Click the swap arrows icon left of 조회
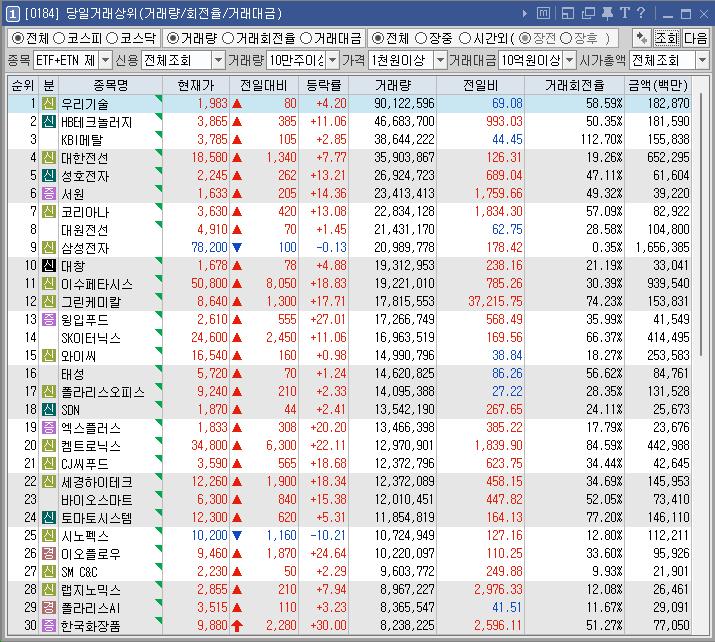 point(642,38)
